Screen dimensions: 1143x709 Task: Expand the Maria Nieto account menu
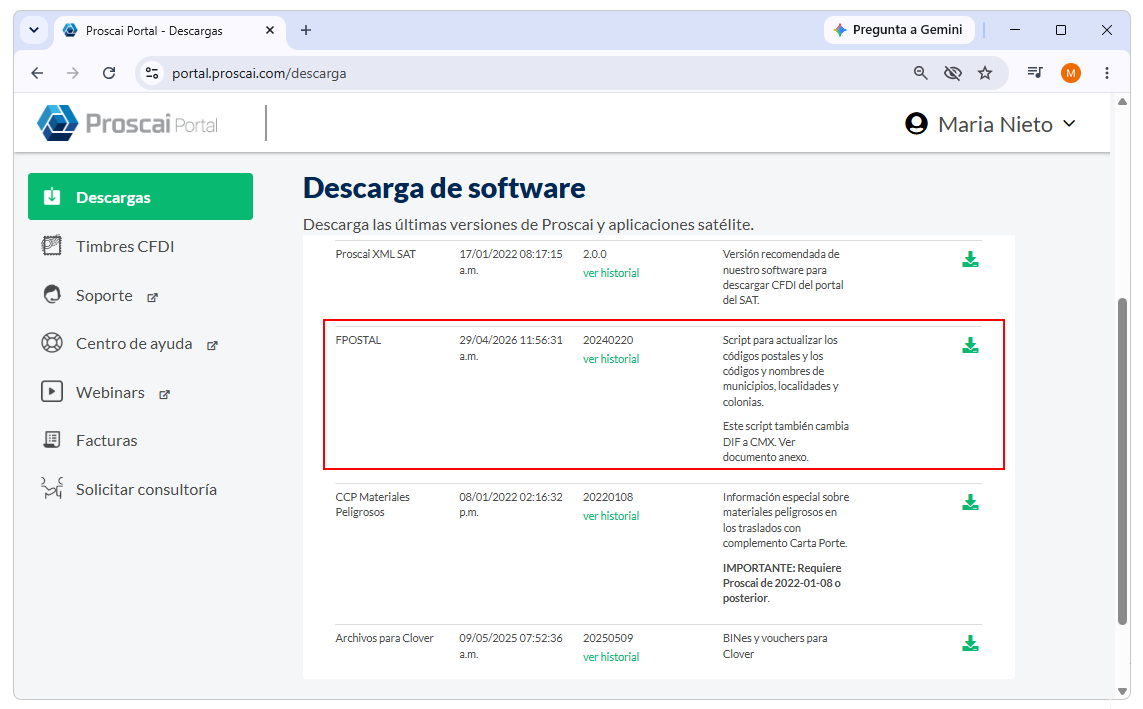[x=1069, y=124]
